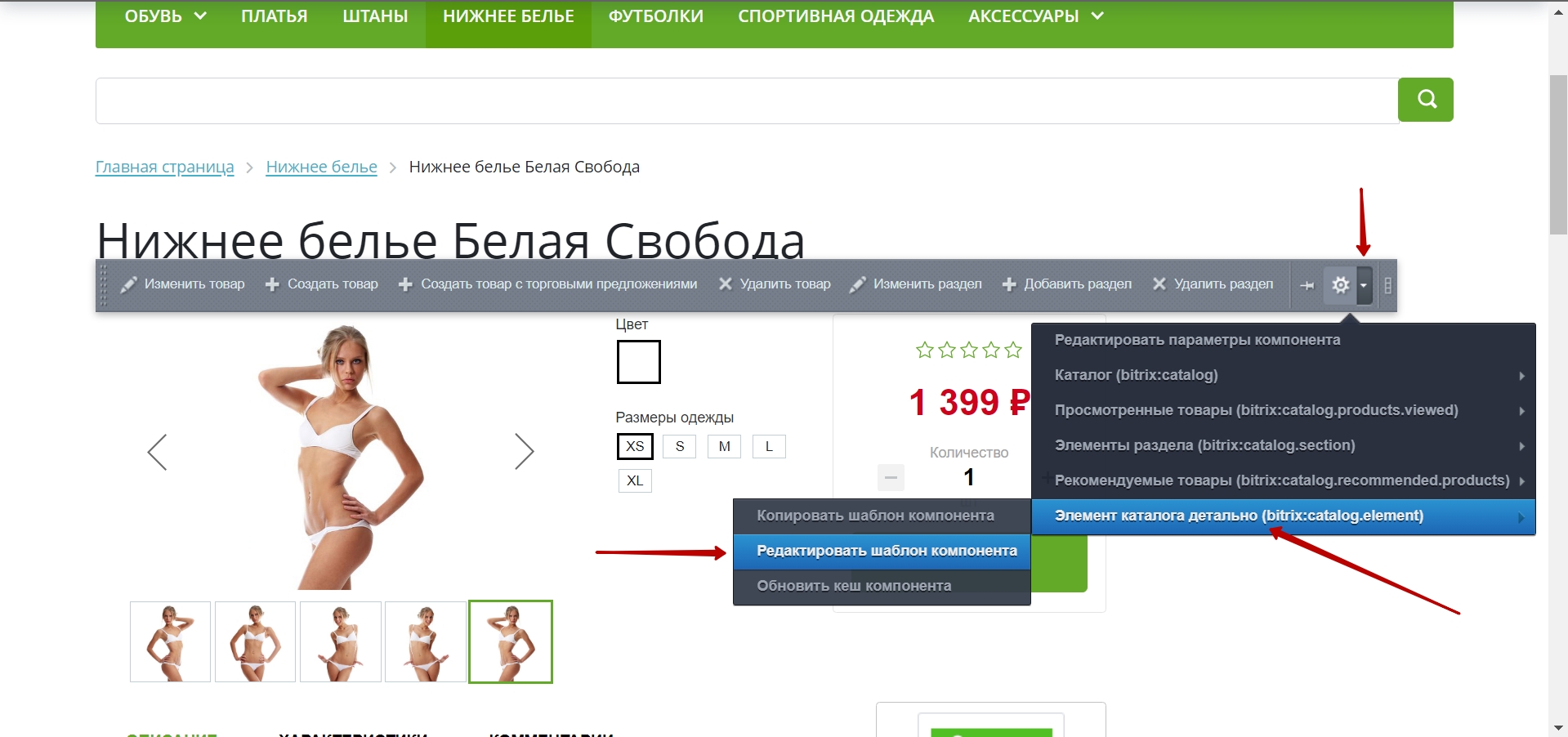Expand the dropdown arrow next to gear

[1364, 285]
